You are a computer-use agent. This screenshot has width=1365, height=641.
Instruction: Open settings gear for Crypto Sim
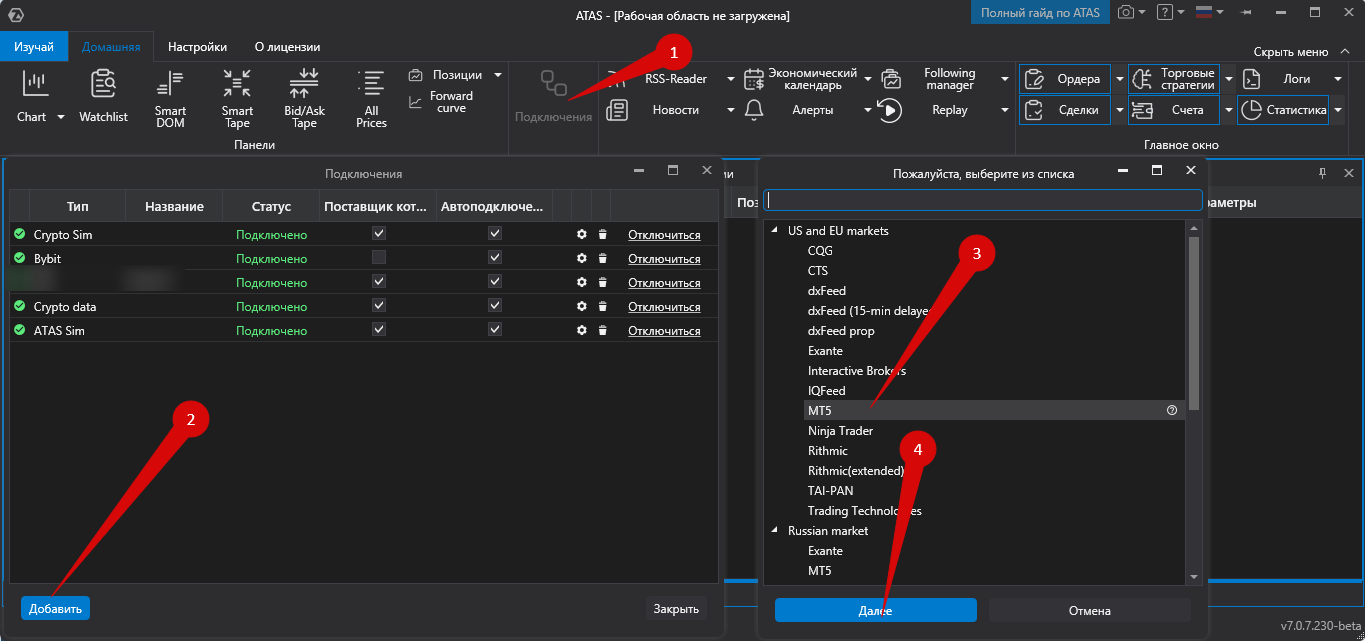point(582,235)
